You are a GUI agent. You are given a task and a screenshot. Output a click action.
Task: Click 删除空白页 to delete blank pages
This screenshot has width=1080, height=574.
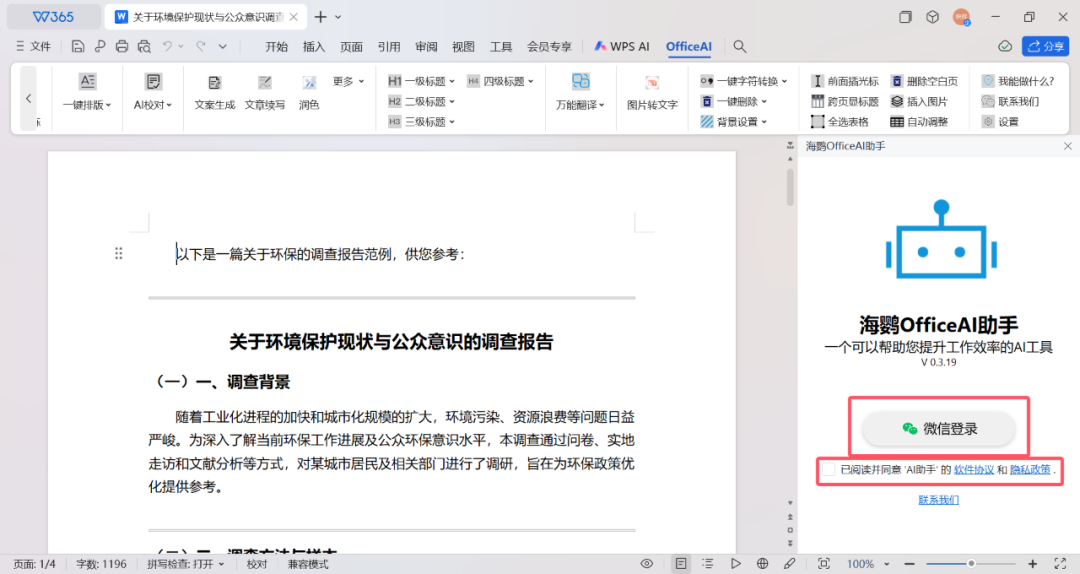pos(924,81)
